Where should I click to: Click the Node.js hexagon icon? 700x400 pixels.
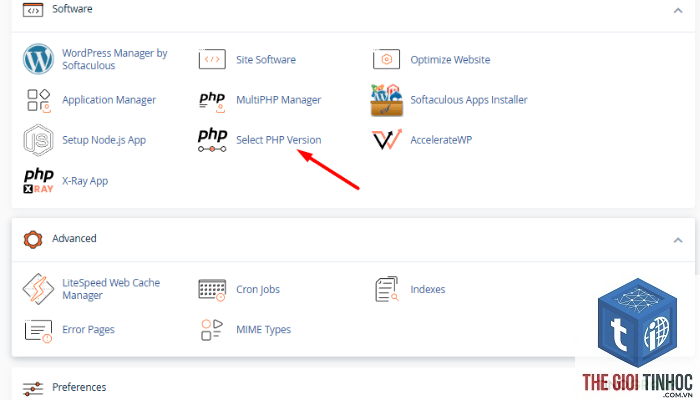pyautogui.click(x=38, y=140)
